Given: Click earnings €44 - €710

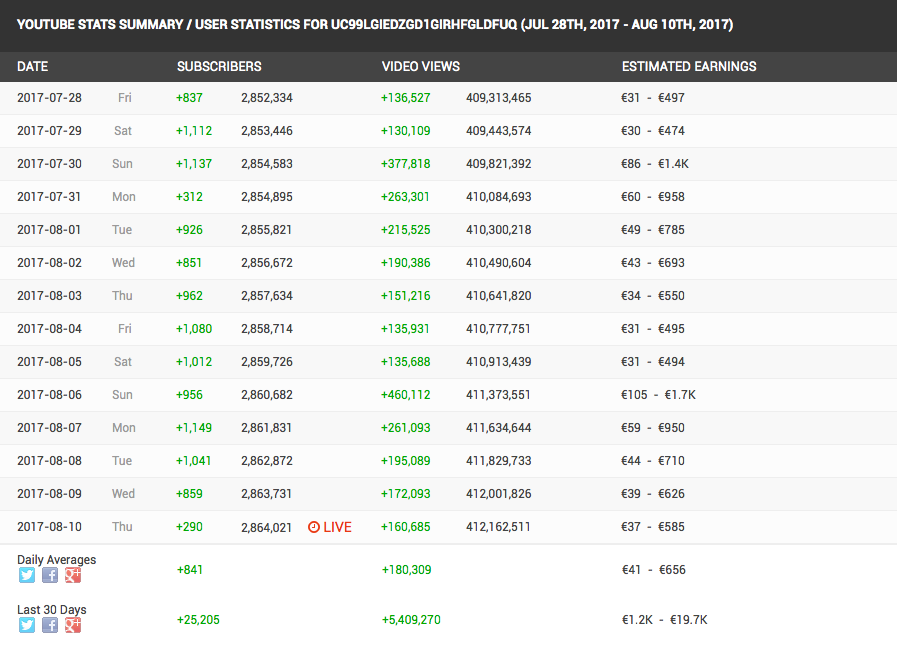Looking at the screenshot, I should click(653, 461).
